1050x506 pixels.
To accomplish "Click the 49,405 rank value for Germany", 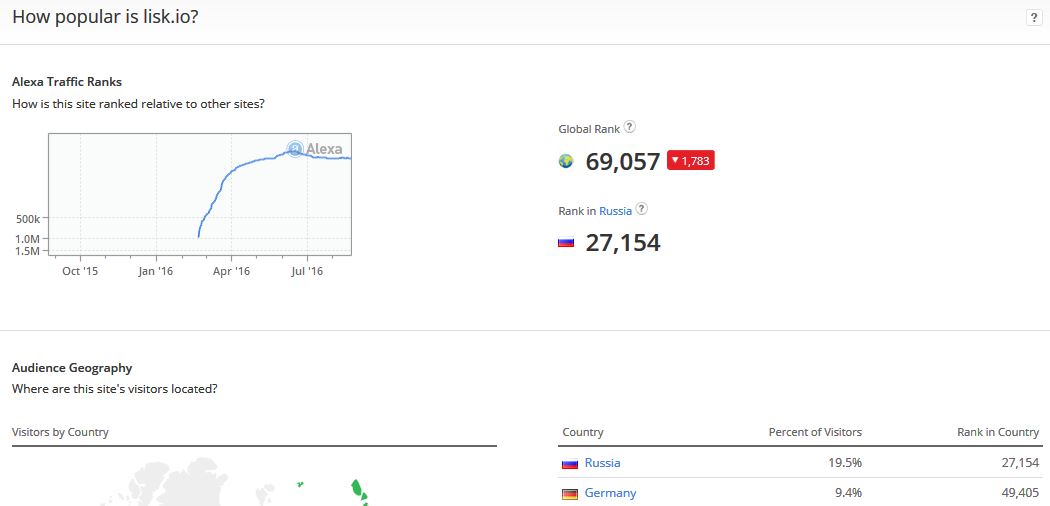I will click(x=1020, y=493).
